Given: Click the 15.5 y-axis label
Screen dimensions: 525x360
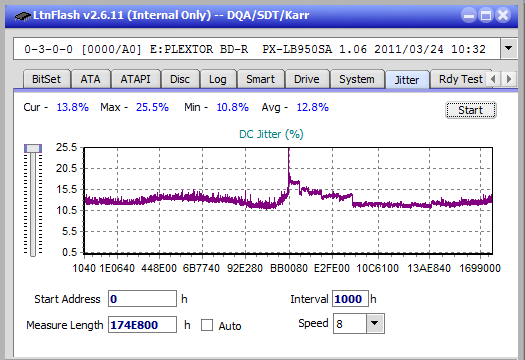Looking at the screenshot, I should pos(66,189).
